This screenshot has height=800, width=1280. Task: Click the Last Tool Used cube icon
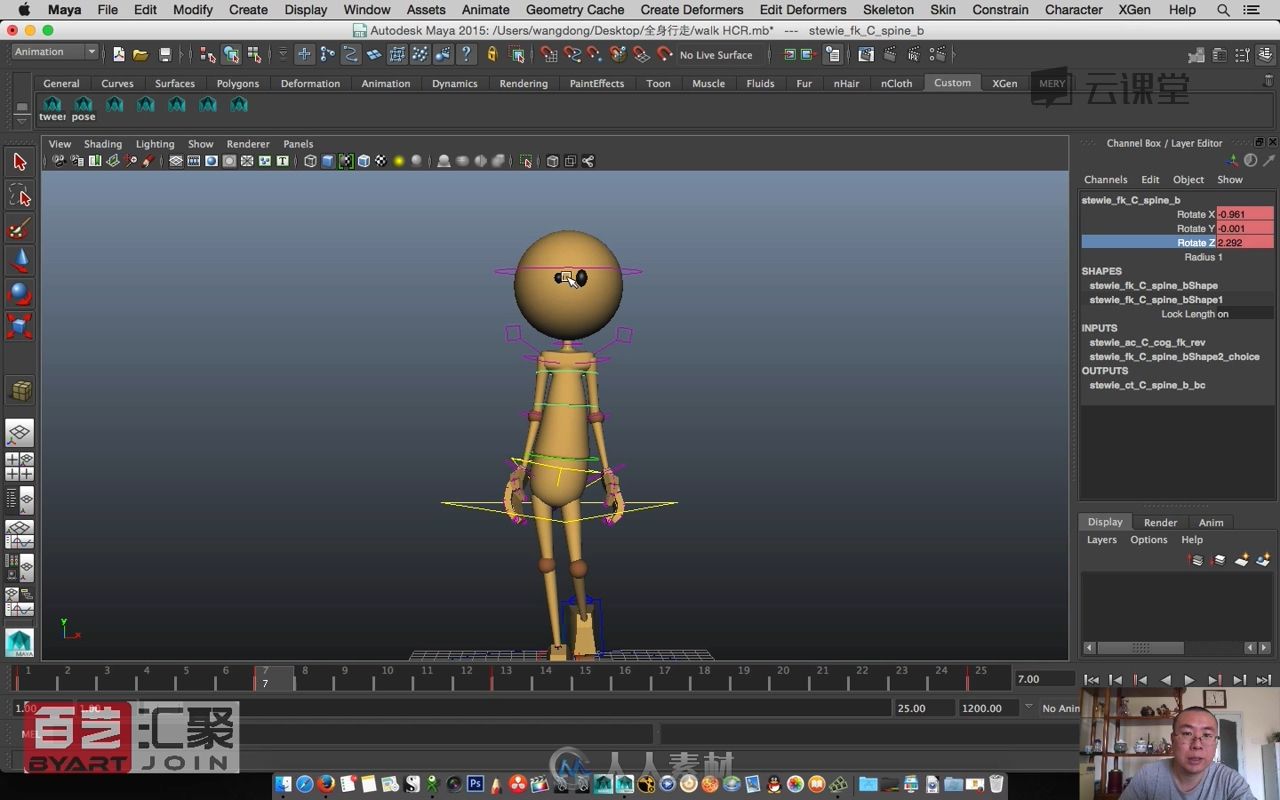click(x=19, y=390)
